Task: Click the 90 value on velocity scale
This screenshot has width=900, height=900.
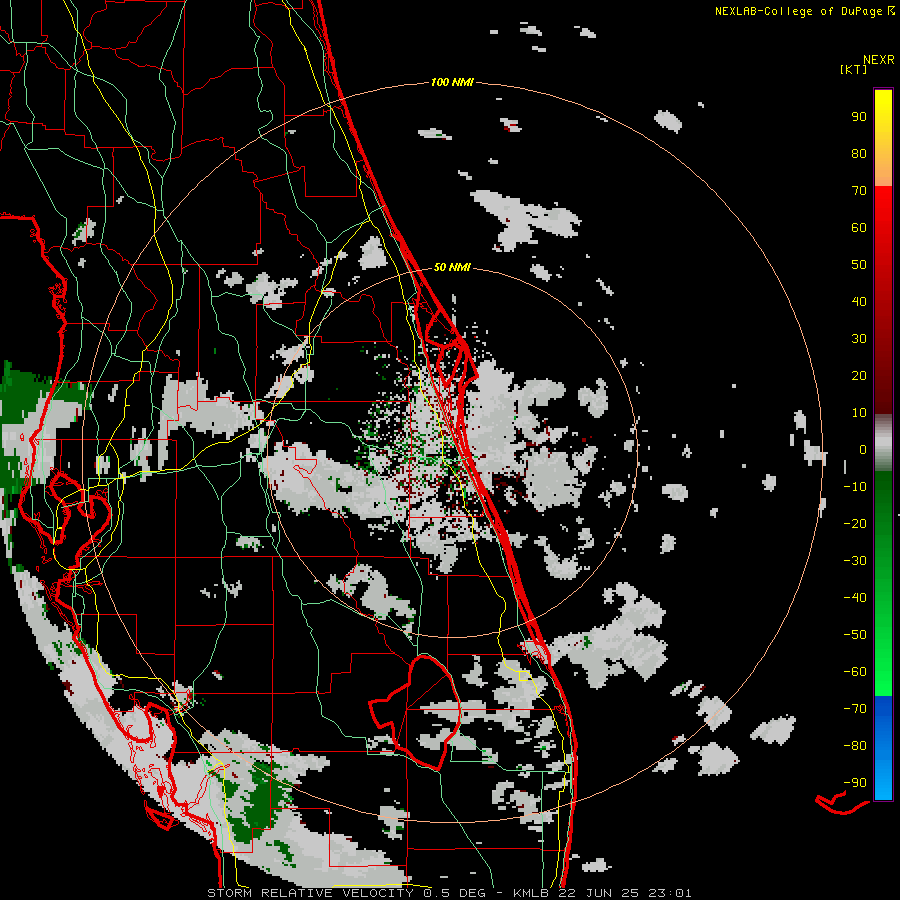Action: coord(859,117)
